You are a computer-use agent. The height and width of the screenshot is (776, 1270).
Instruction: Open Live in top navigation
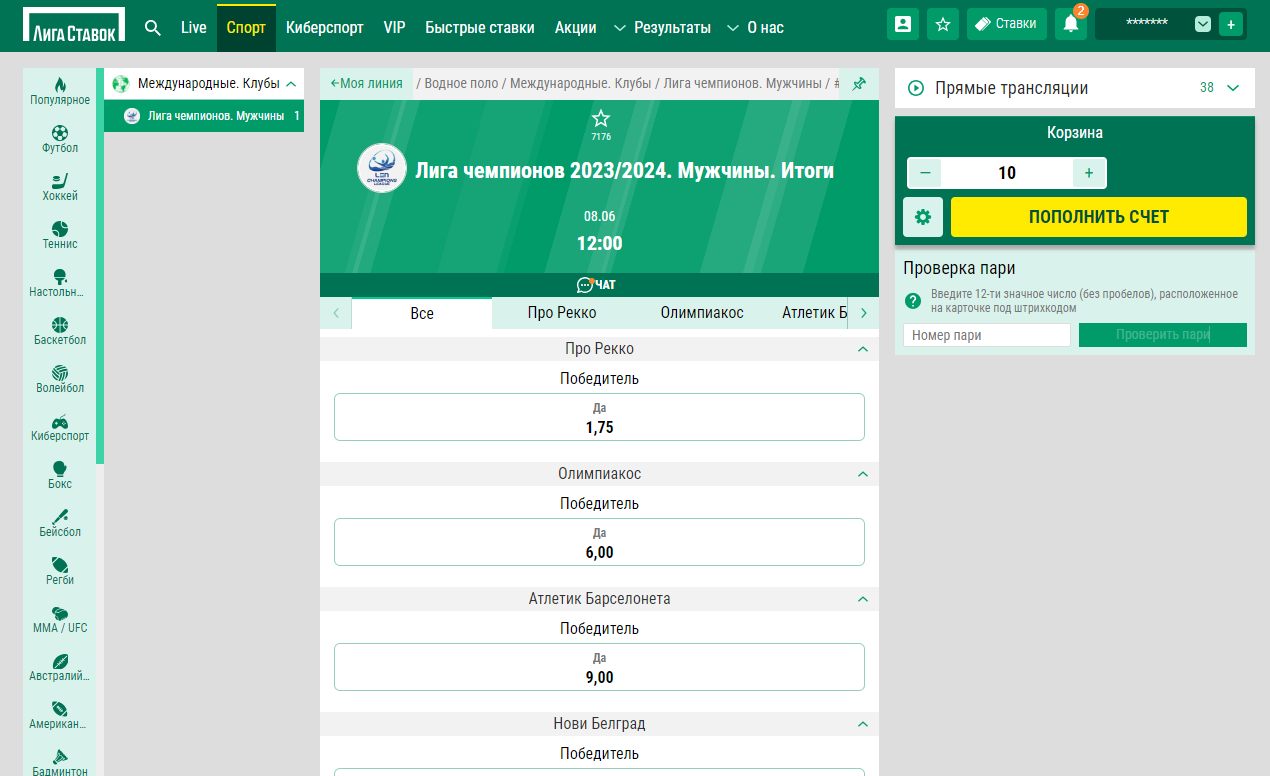point(193,27)
